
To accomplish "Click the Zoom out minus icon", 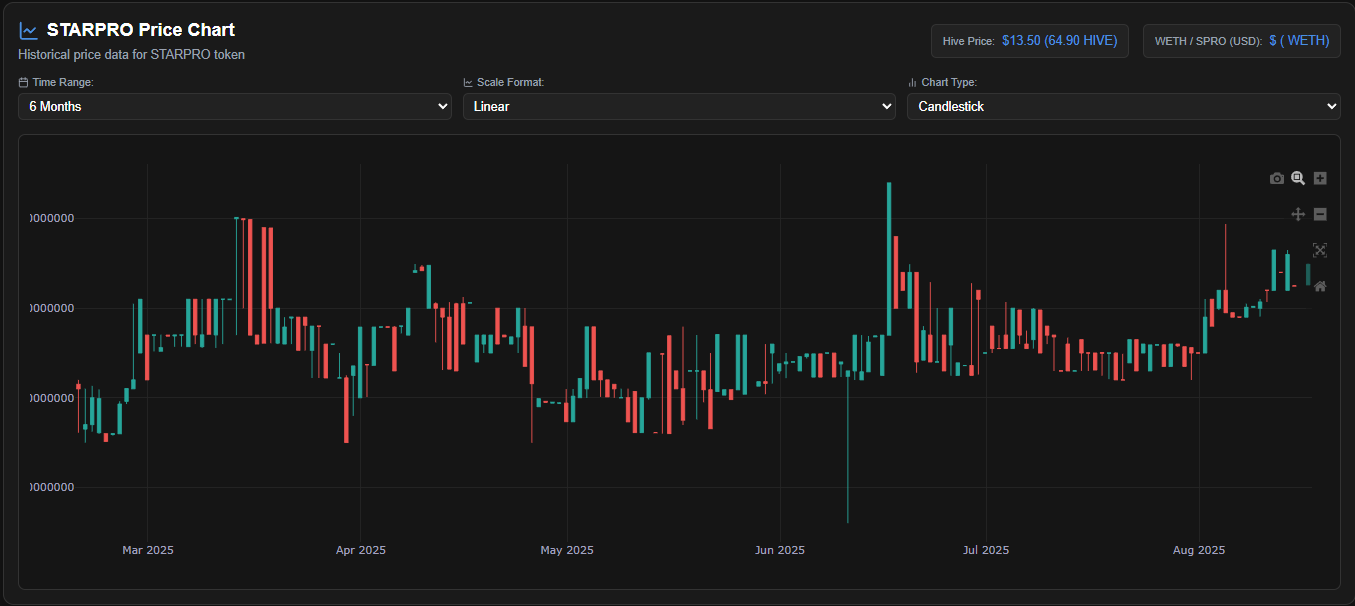I will coord(1320,214).
